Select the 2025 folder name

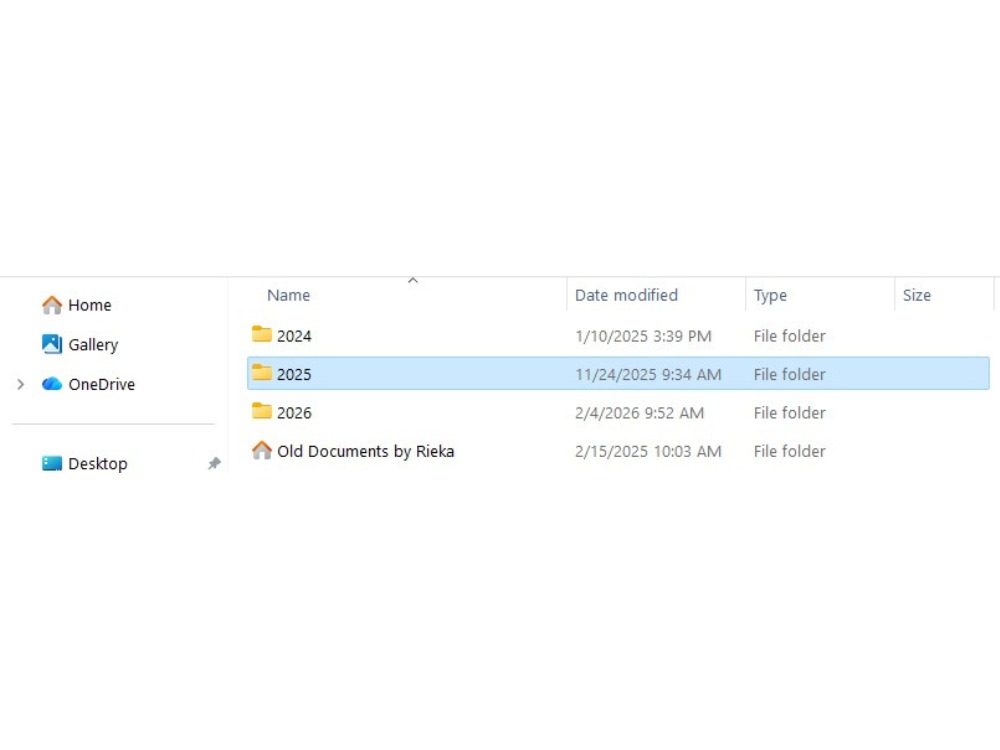(x=294, y=374)
